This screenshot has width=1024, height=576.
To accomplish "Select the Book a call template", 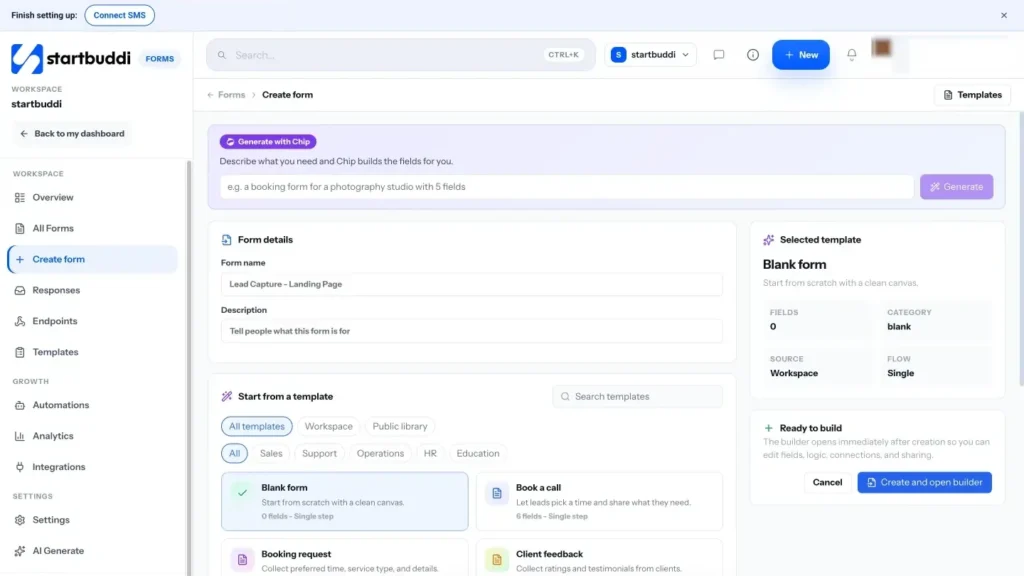I will [x=599, y=502].
